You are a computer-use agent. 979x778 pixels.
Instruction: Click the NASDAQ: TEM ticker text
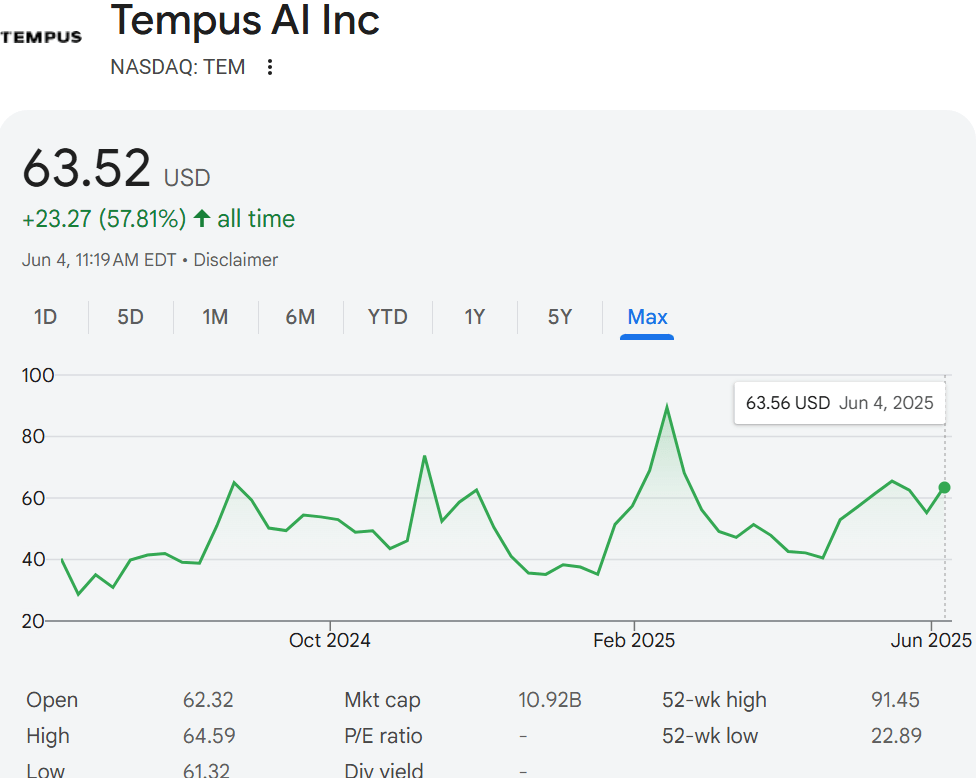click(x=177, y=68)
